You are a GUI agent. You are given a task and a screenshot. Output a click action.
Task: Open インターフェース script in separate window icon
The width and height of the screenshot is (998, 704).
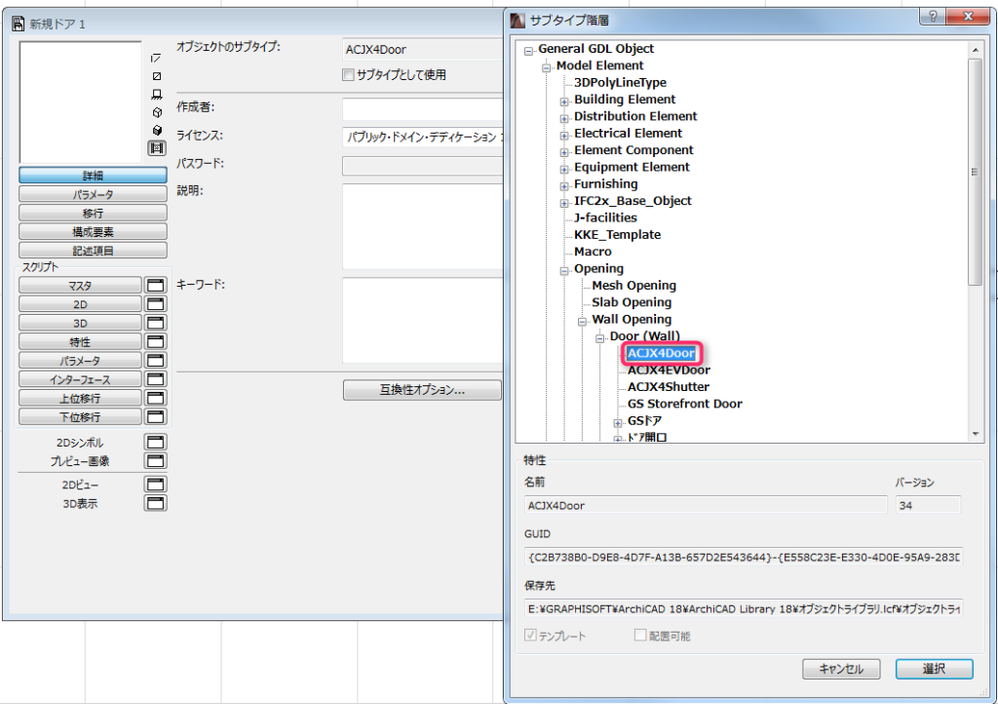[155, 379]
